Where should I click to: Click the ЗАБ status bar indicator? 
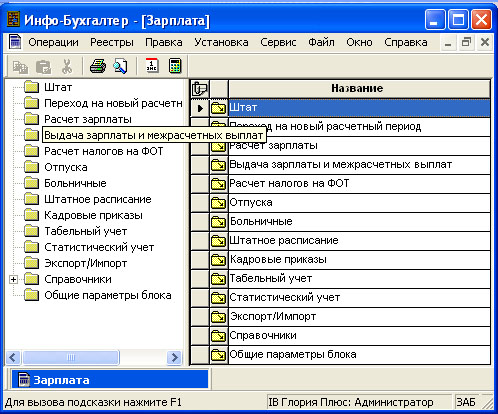point(466,402)
